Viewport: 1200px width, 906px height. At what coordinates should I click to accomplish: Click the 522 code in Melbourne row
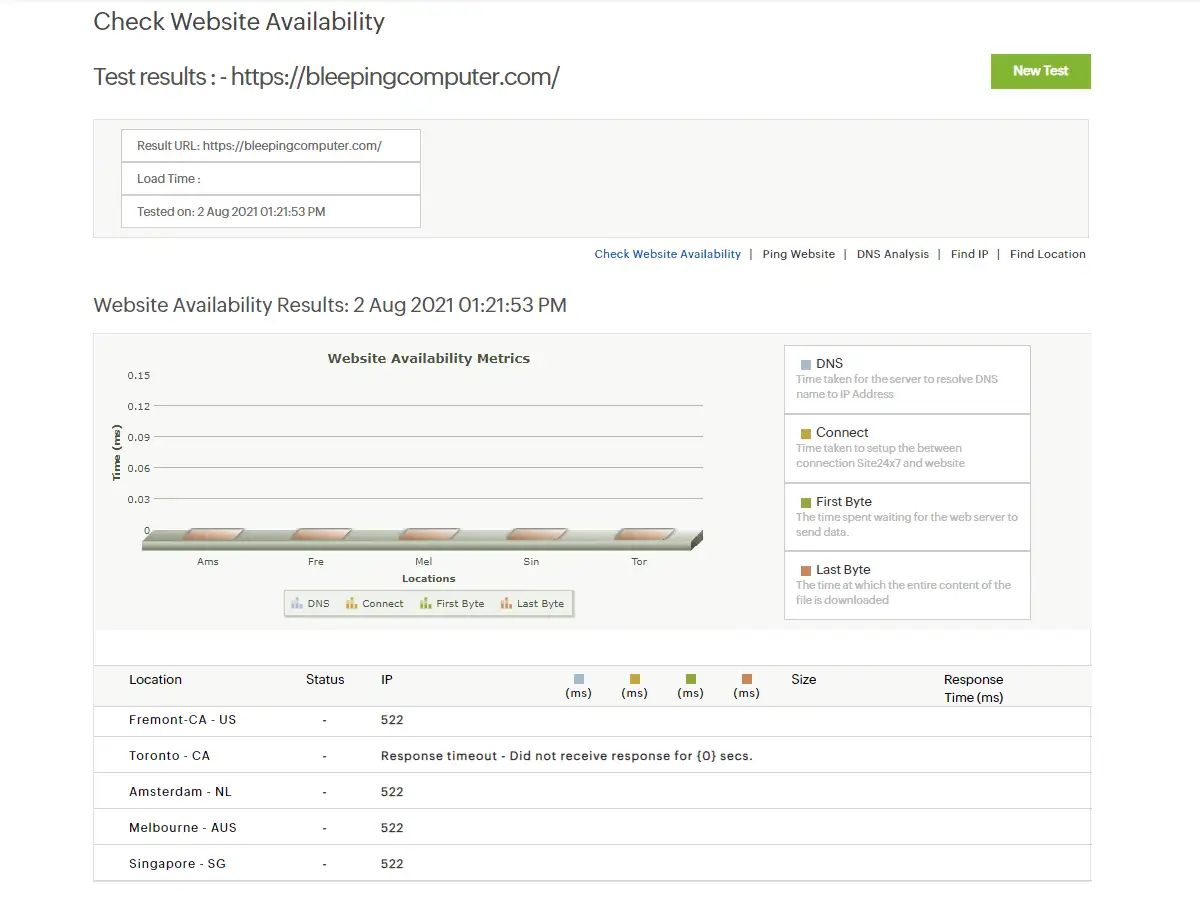[392, 828]
